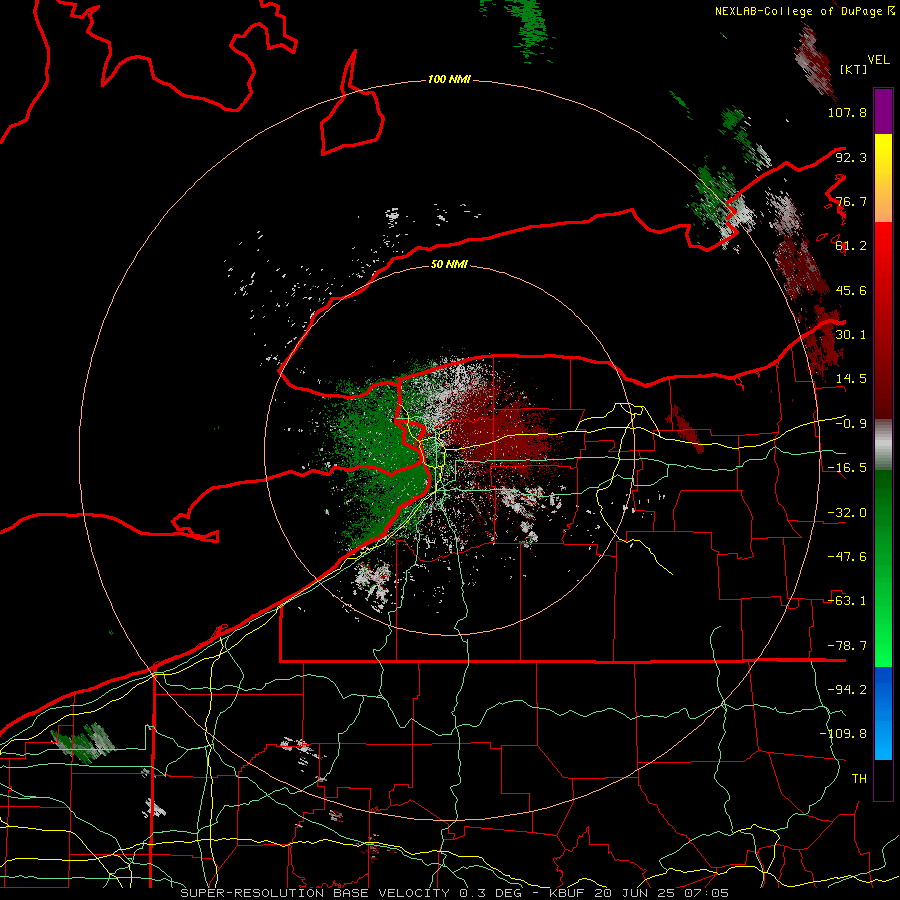The image size is (900, 900).
Task: Click the 61.2 value on velocity scale
Action: pos(851,246)
